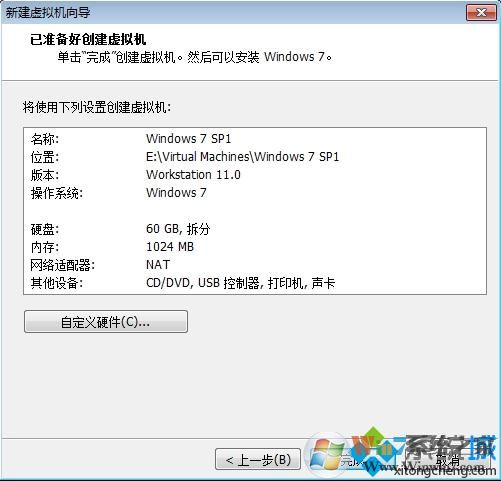Click the 单击"完成"创建虚拟机 instruction text

point(195,57)
